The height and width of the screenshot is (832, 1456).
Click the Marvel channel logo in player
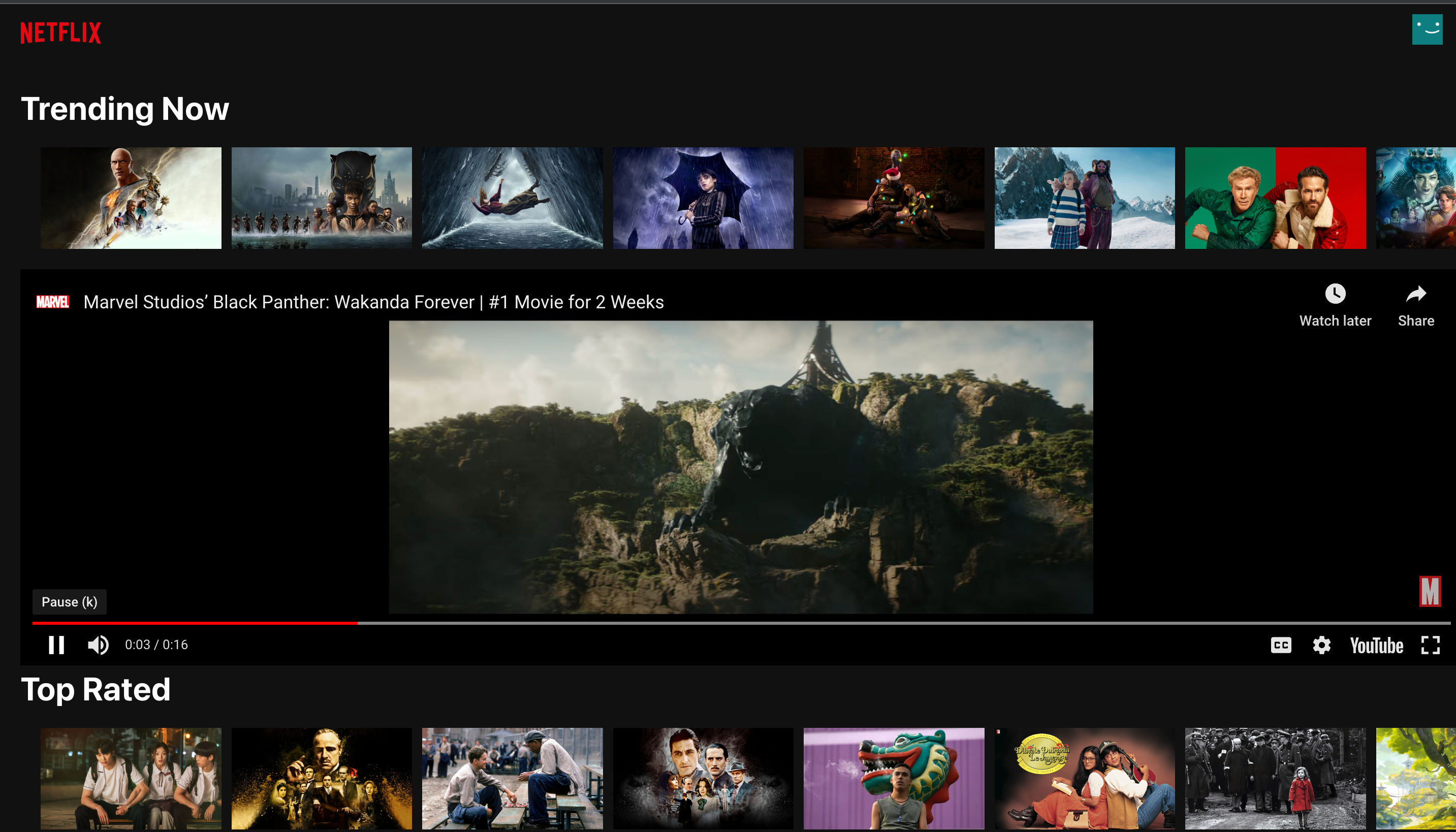pyautogui.click(x=52, y=302)
